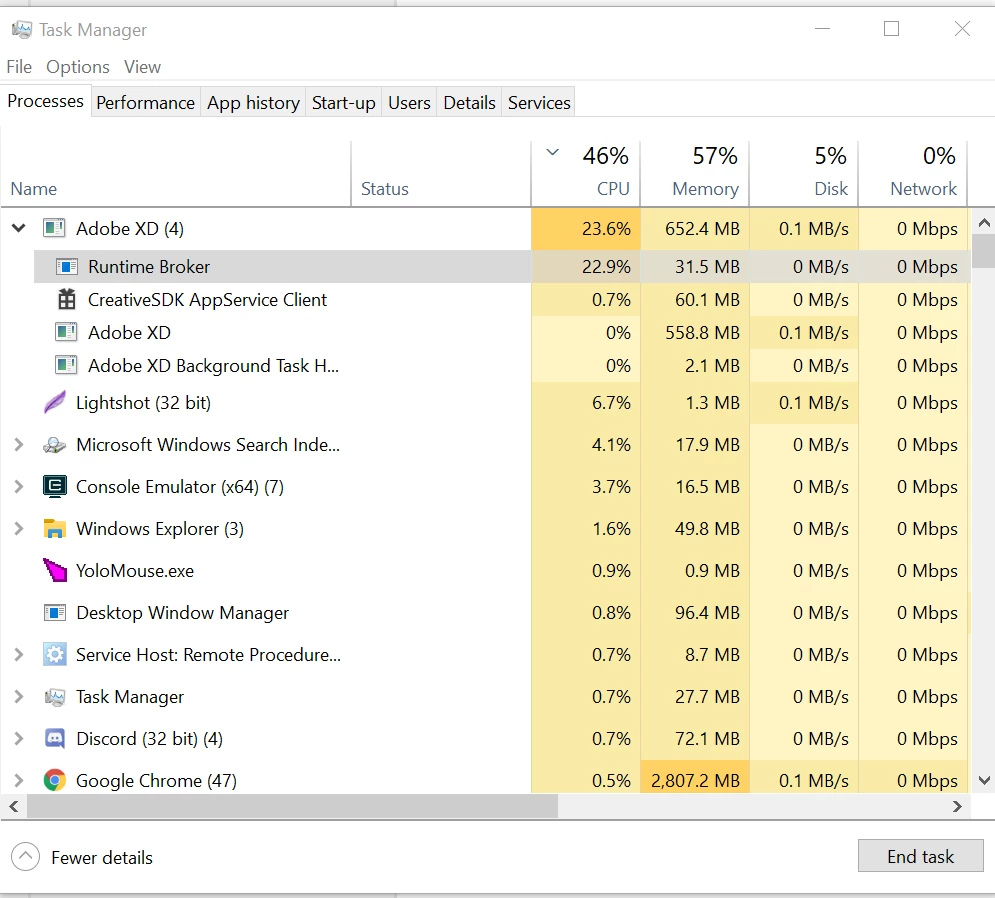Click the Windows Explorer folder icon
The width and height of the screenshot is (995, 898).
coord(55,529)
